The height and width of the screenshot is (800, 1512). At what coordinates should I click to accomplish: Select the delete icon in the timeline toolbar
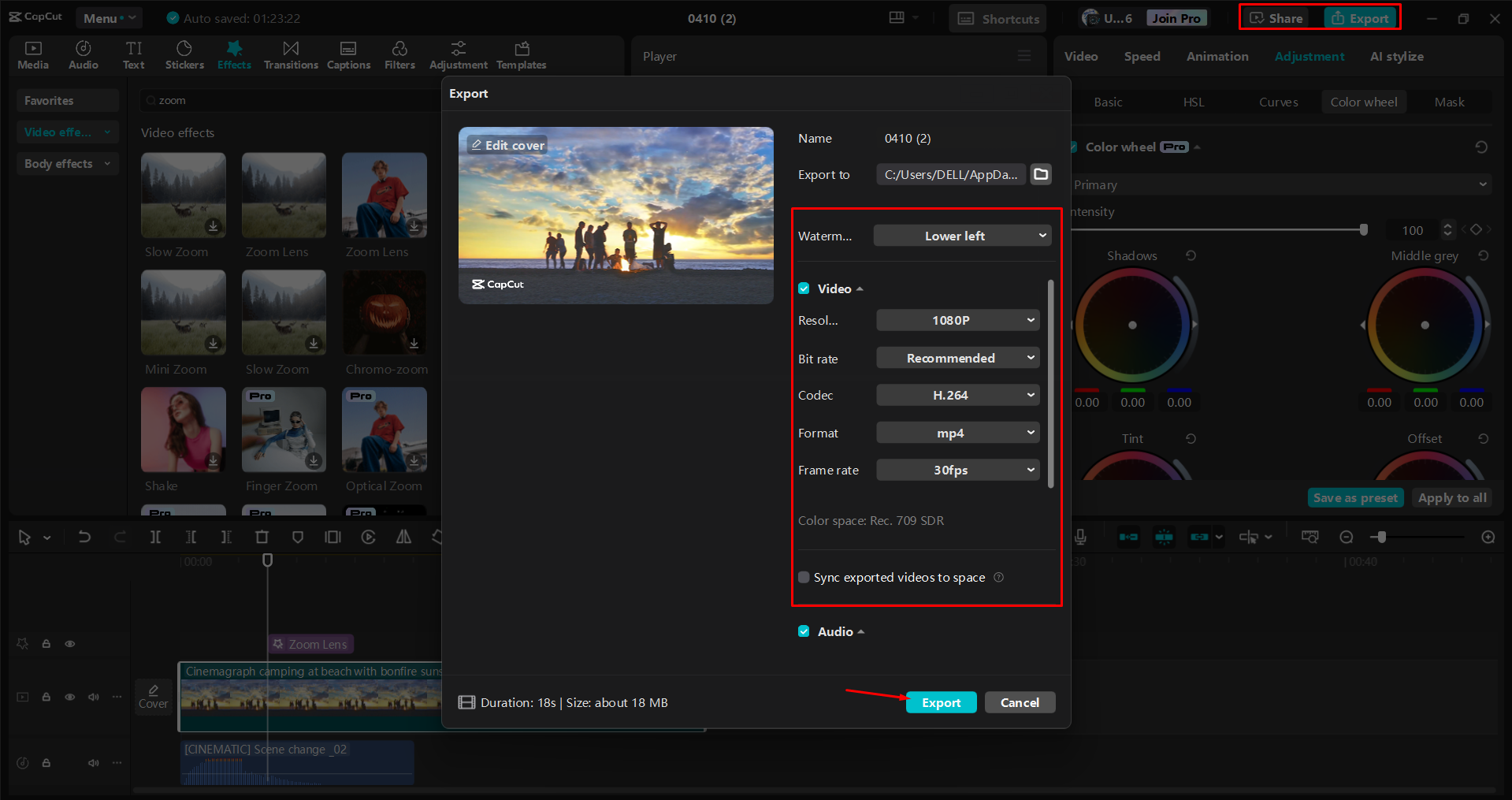pyautogui.click(x=262, y=537)
